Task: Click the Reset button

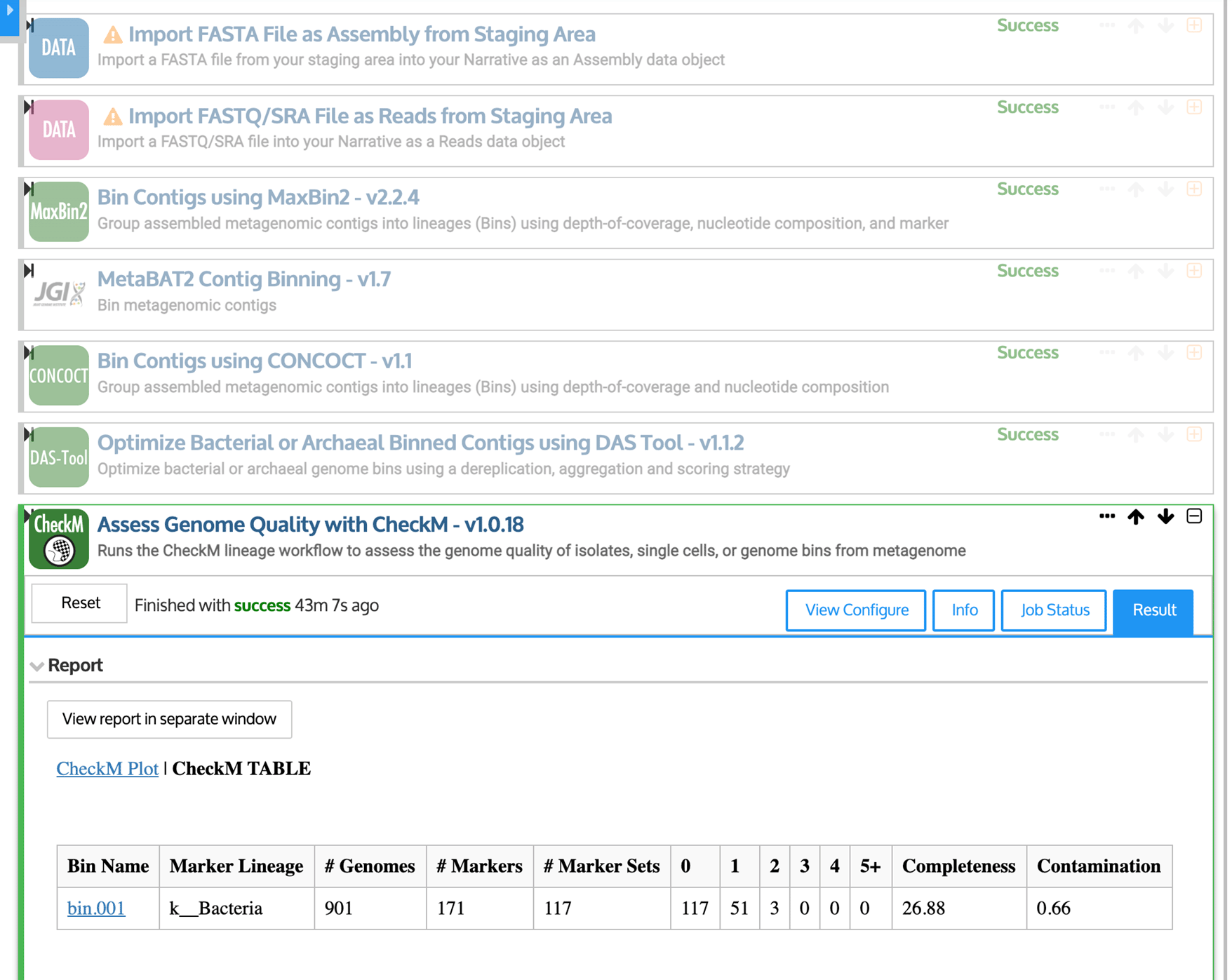Action: [x=80, y=603]
